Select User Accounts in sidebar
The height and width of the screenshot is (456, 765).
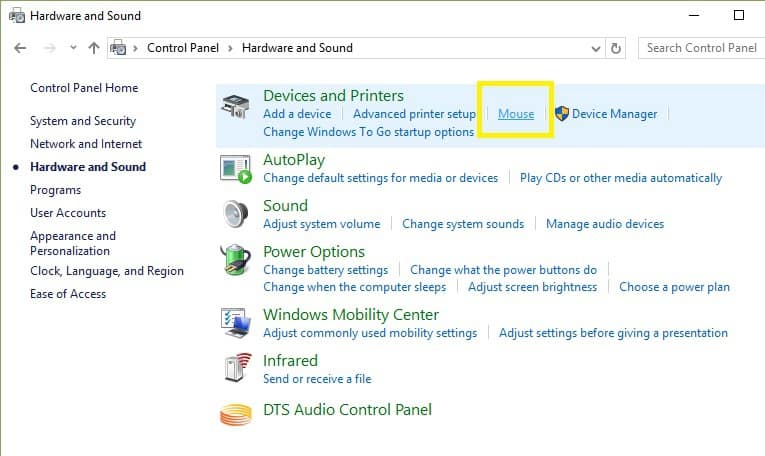(68, 213)
